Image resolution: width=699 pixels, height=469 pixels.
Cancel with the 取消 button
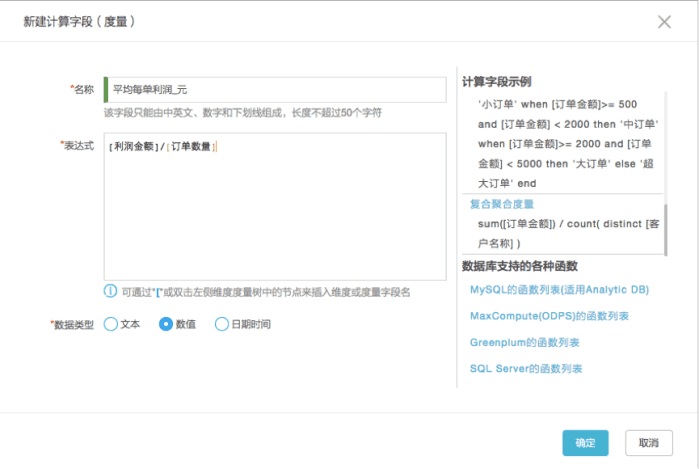[649, 443]
